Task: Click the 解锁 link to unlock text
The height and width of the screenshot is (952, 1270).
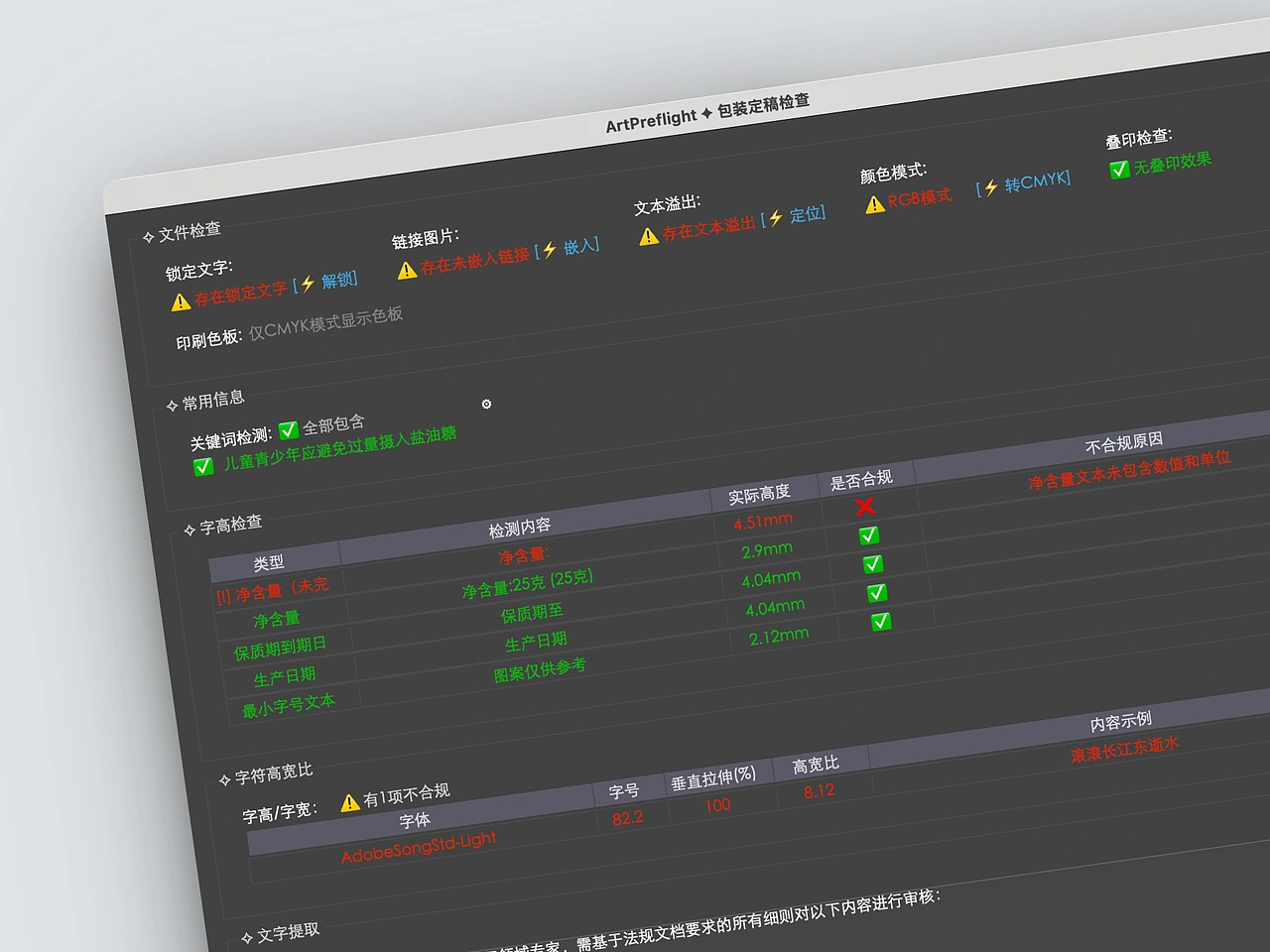Action: point(338,280)
